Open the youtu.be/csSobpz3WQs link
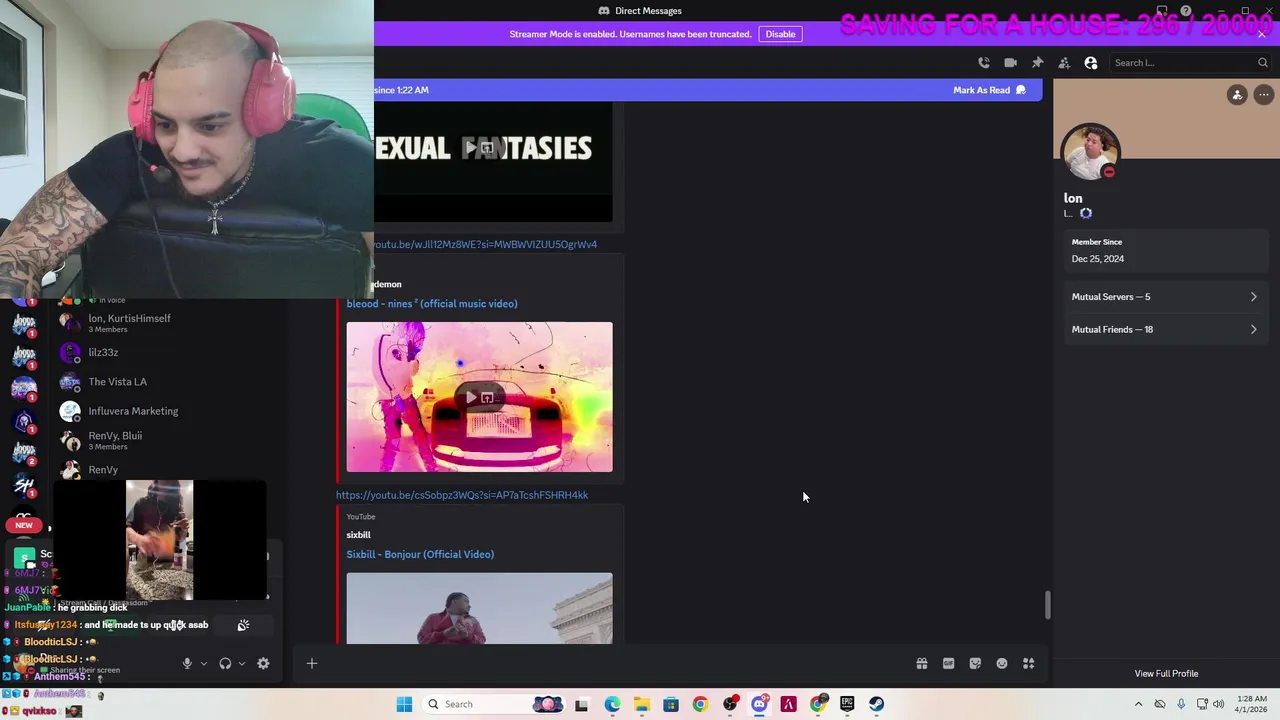The image size is (1280, 720). (x=462, y=495)
